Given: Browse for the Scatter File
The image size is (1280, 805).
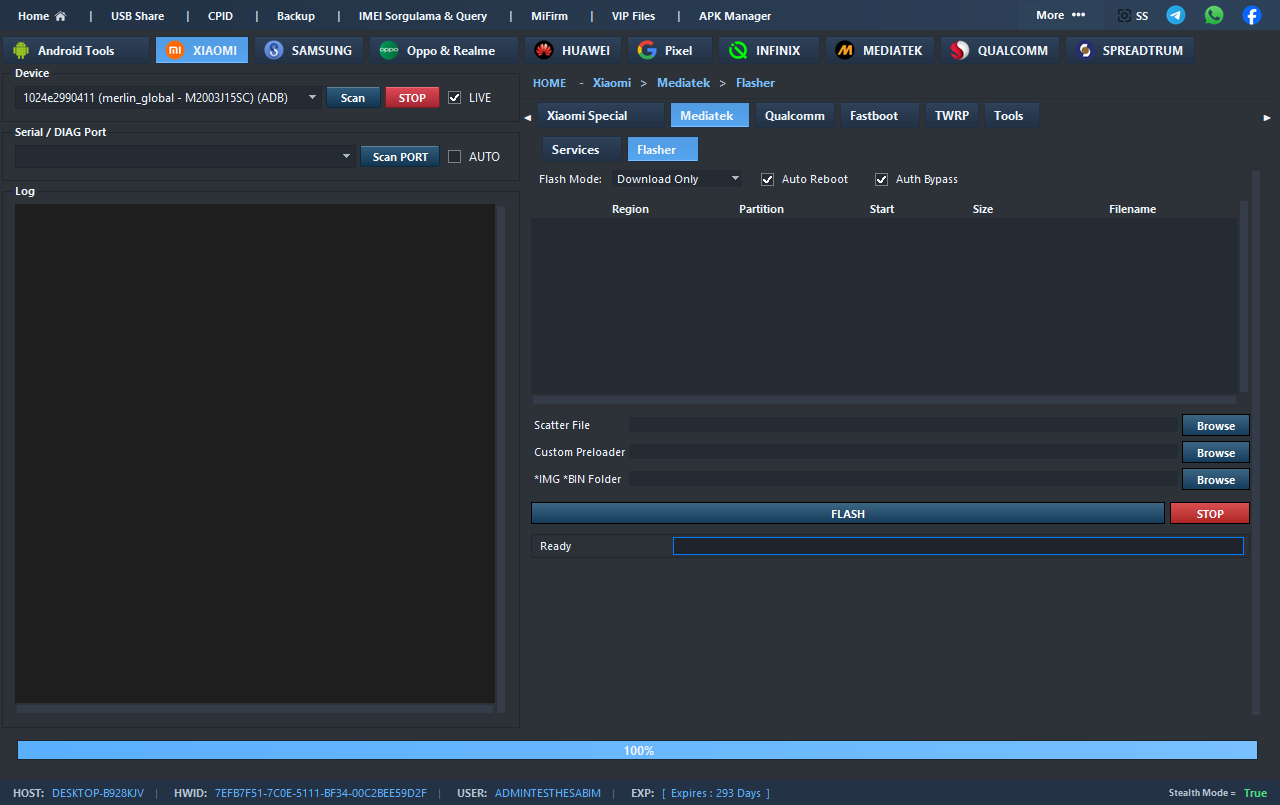Looking at the screenshot, I should pyautogui.click(x=1215, y=426).
